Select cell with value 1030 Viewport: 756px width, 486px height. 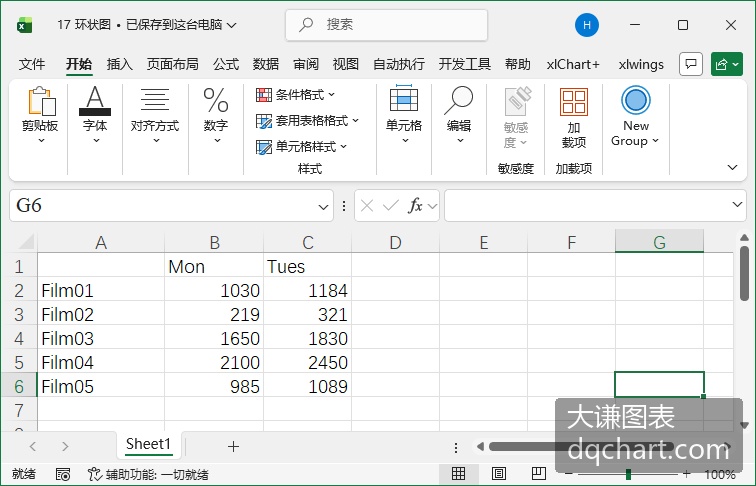coord(214,290)
